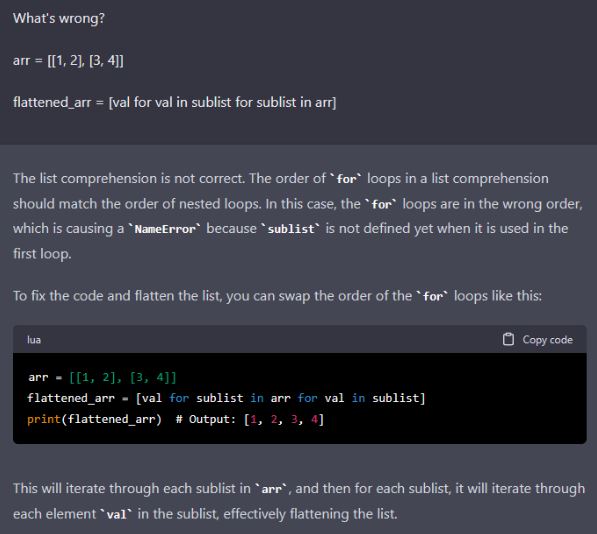597x534 pixels.
Task: Select the inline sublist code term in the explanation
Action: click(x=291, y=229)
